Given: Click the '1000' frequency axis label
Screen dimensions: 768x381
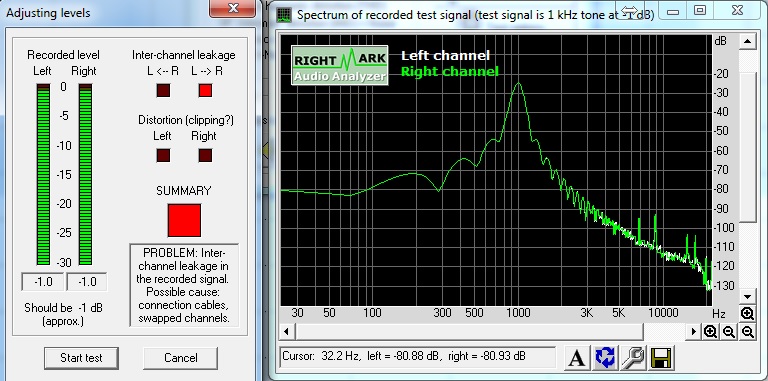Looking at the screenshot, I should pos(518,313).
